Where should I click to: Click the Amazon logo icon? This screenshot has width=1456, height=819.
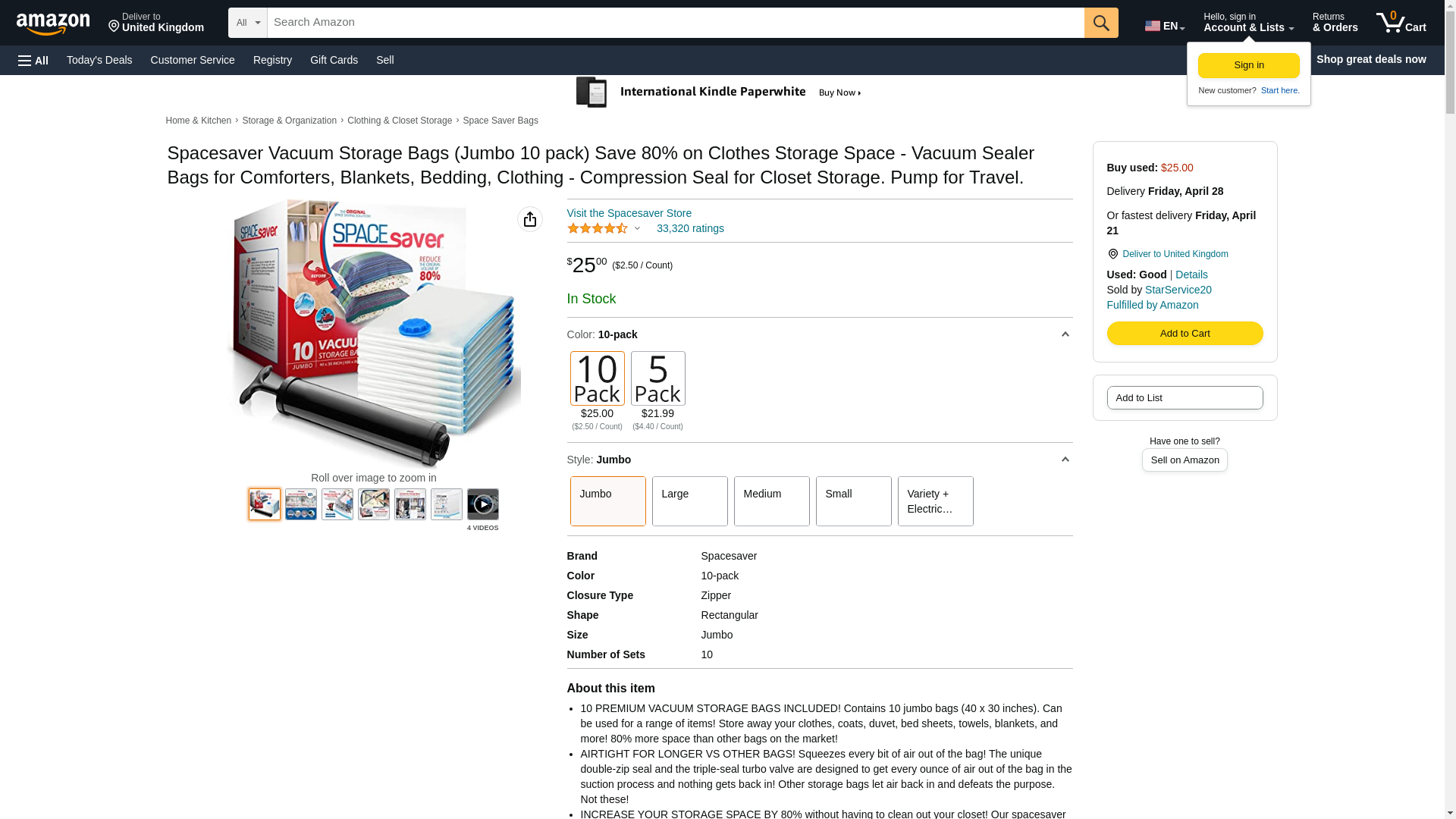point(53,24)
